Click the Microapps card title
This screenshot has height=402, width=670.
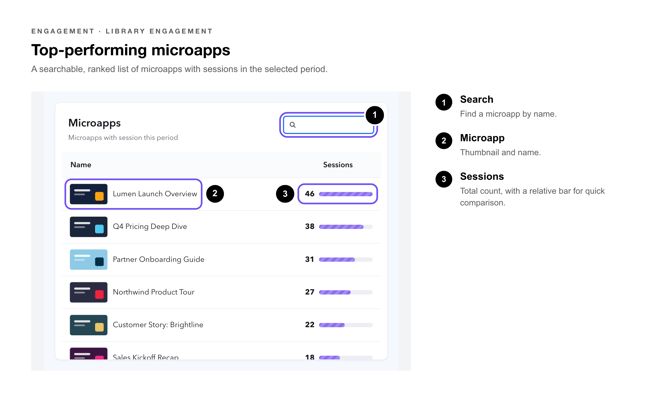pos(94,123)
